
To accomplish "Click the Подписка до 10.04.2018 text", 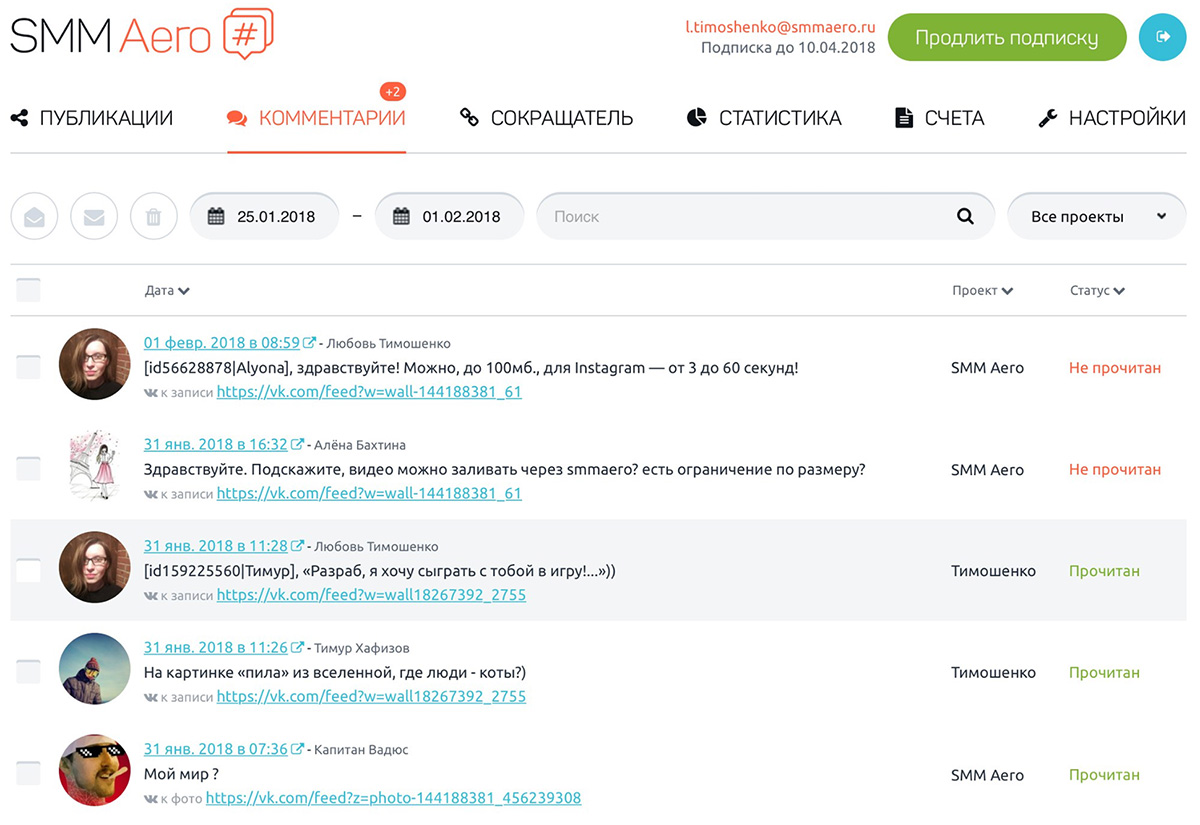I will 788,48.
